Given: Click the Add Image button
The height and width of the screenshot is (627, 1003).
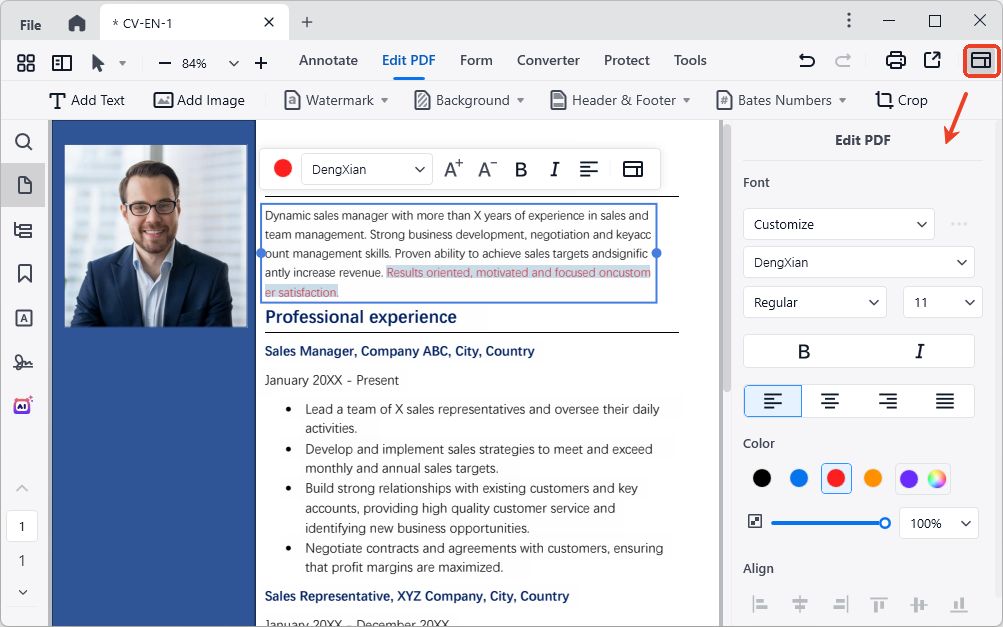Looking at the screenshot, I should pyautogui.click(x=198, y=100).
